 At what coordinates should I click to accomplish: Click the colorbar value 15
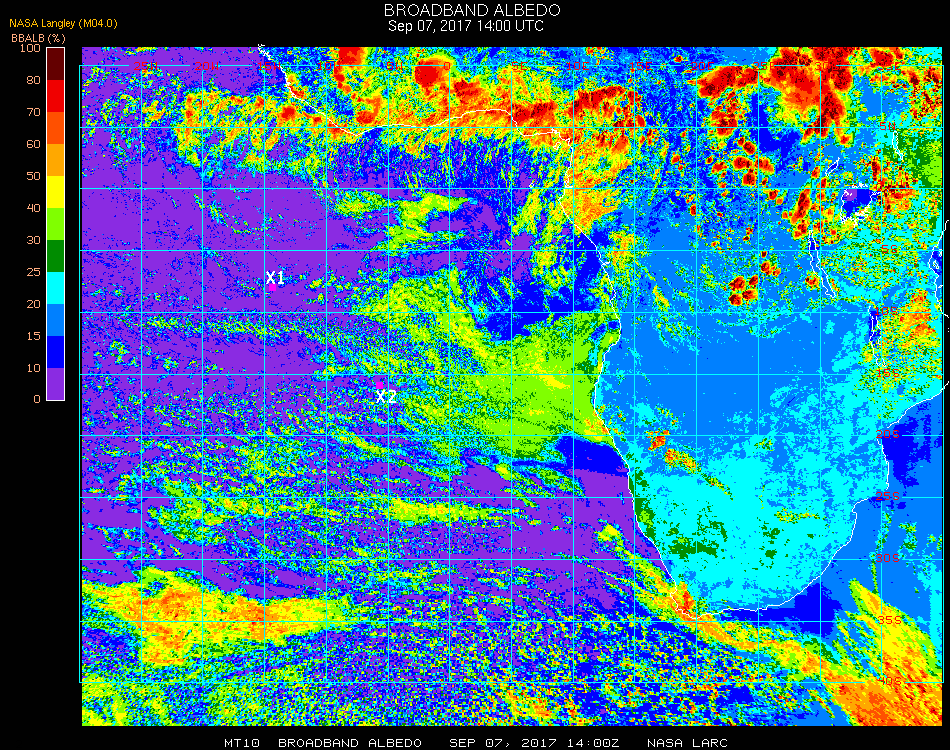[x=33, y=336]
